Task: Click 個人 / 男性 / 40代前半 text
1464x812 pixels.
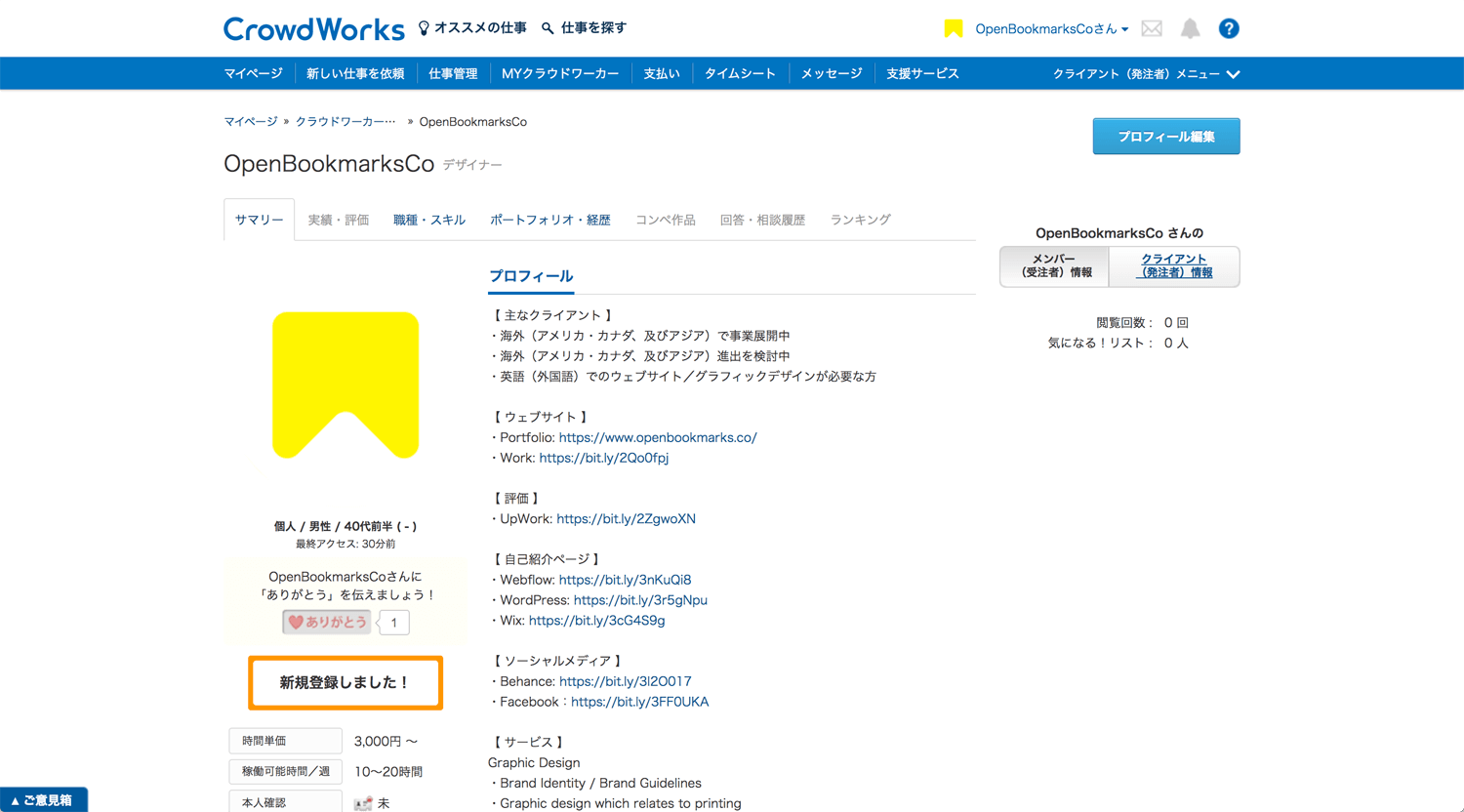Action: (x=346, y=526)
